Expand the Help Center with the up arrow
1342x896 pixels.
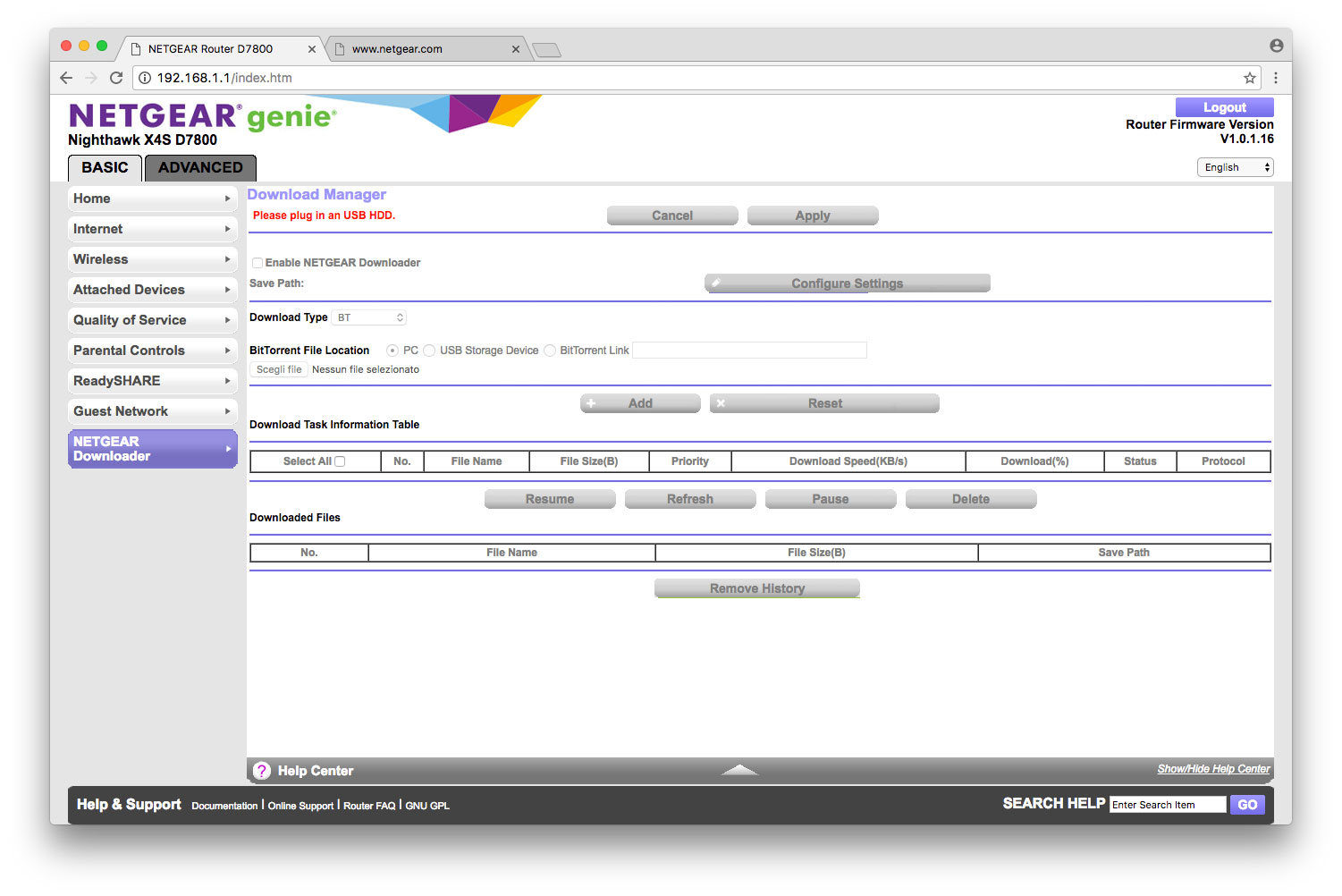click(739, 770)
